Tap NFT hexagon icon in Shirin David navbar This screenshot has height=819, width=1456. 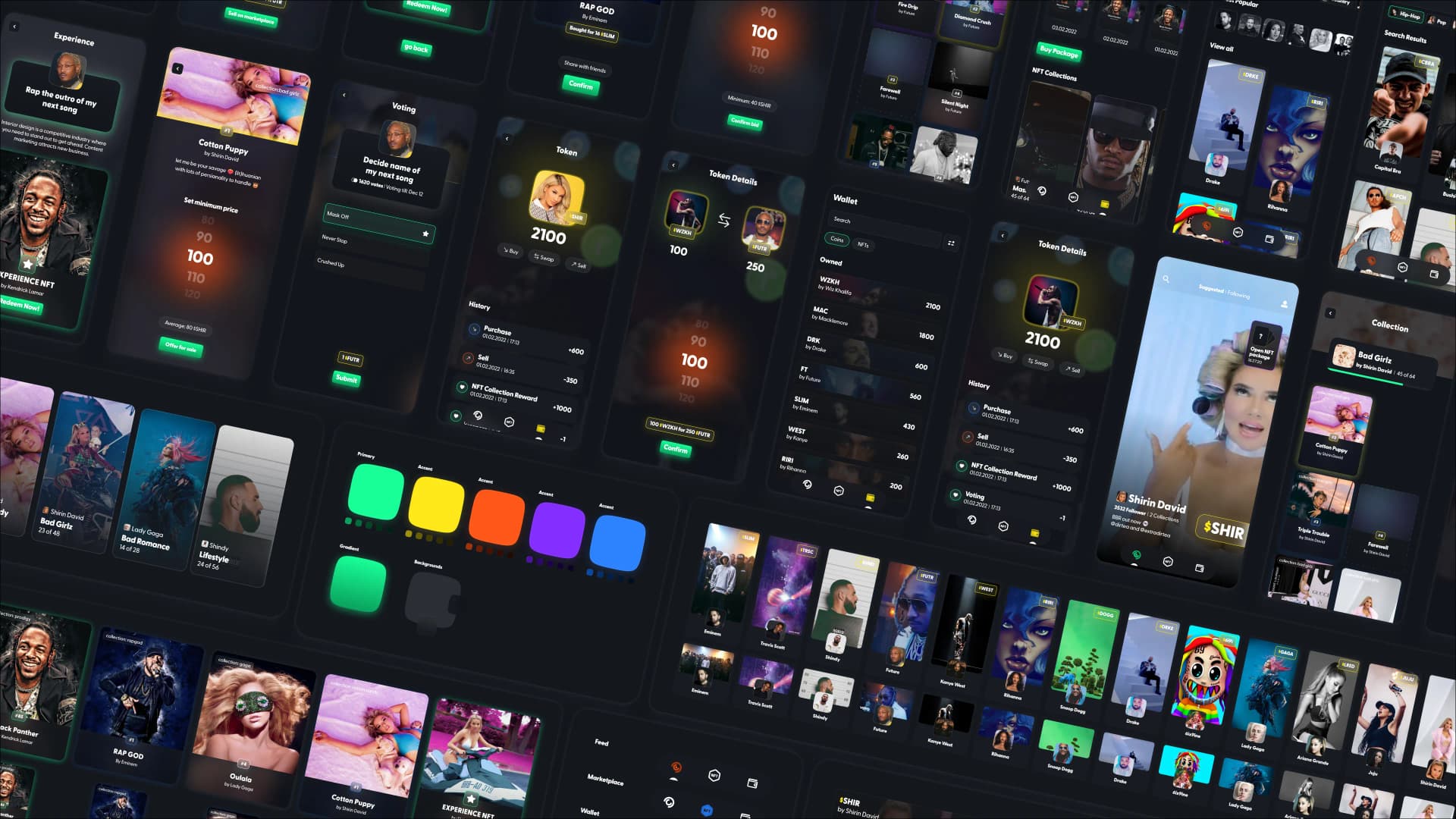(x=1168, y=561)
